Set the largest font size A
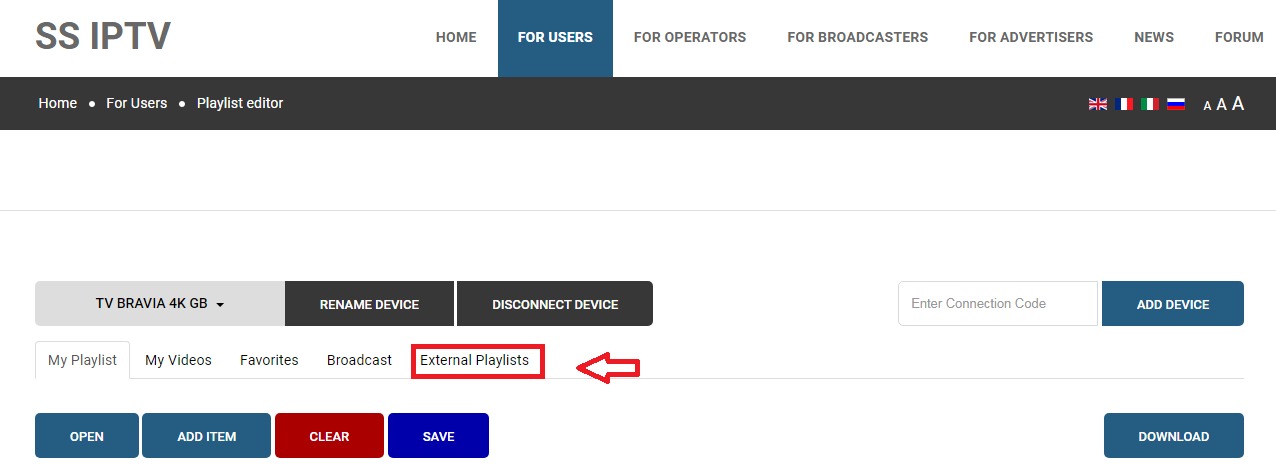This screenshot has height=474, width=1276. (1238, 104)
